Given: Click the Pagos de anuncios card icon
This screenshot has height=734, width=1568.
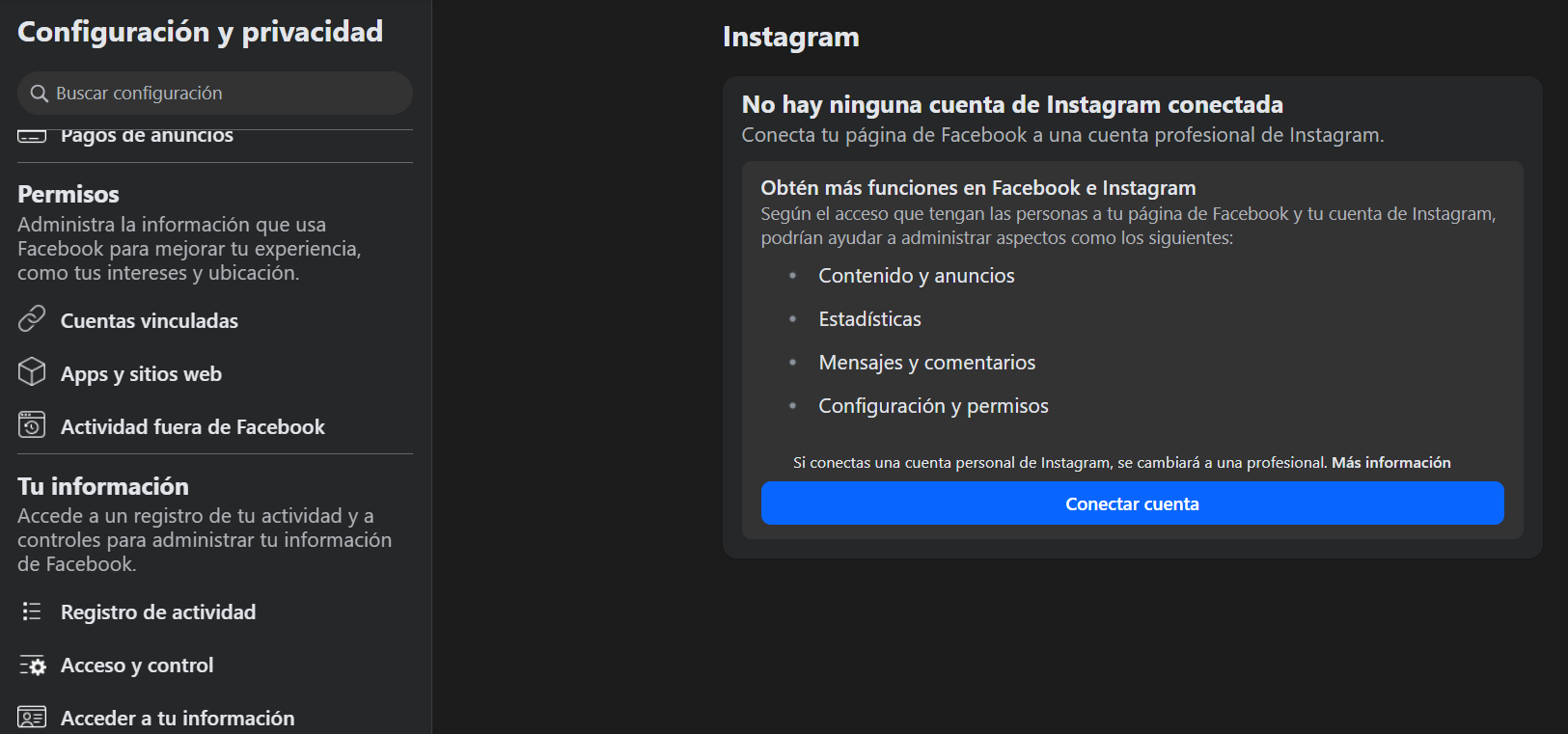Looking at the screenshot, I should [32, 137].
